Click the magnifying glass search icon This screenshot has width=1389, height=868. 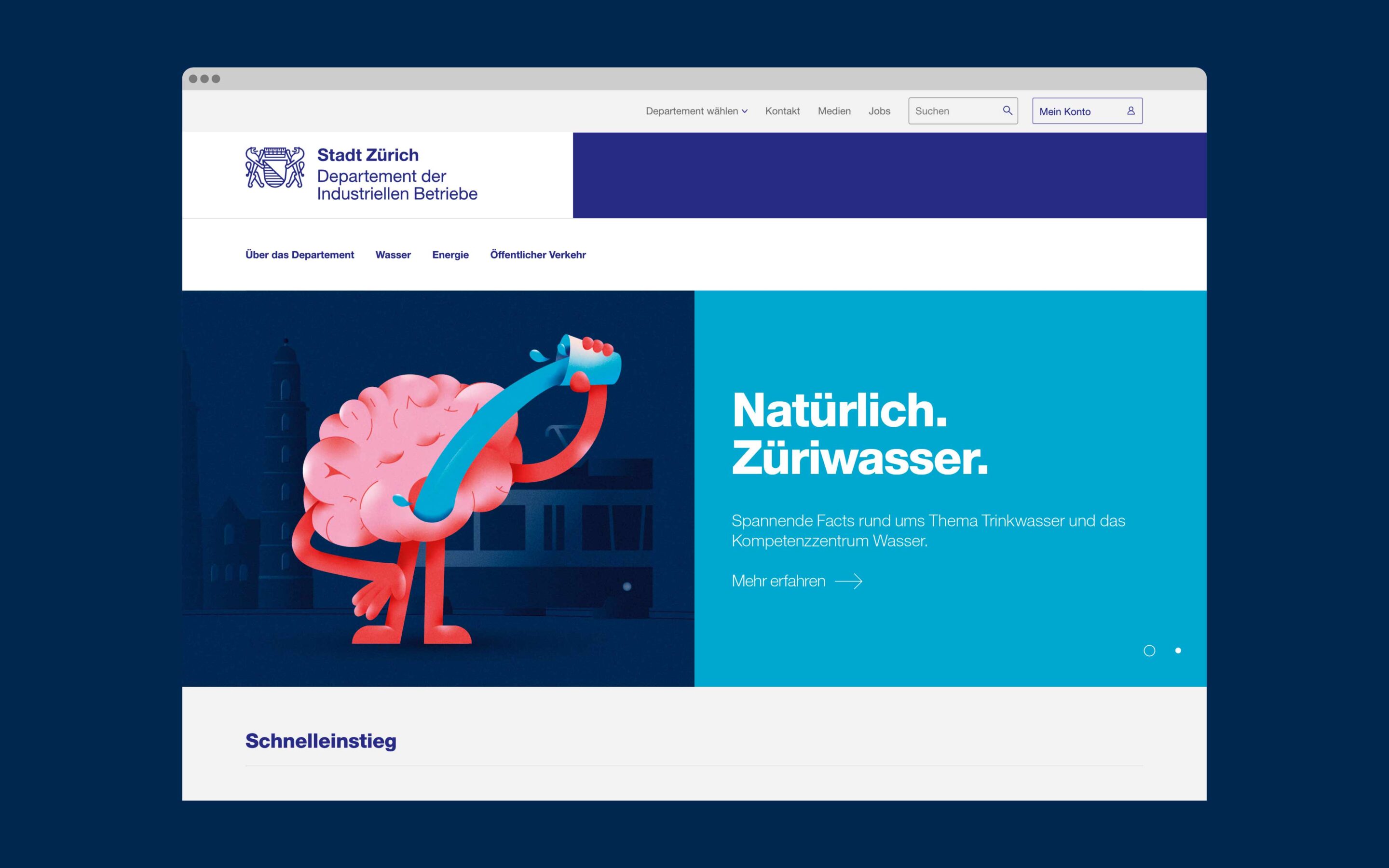click(x=1008, y=110)
